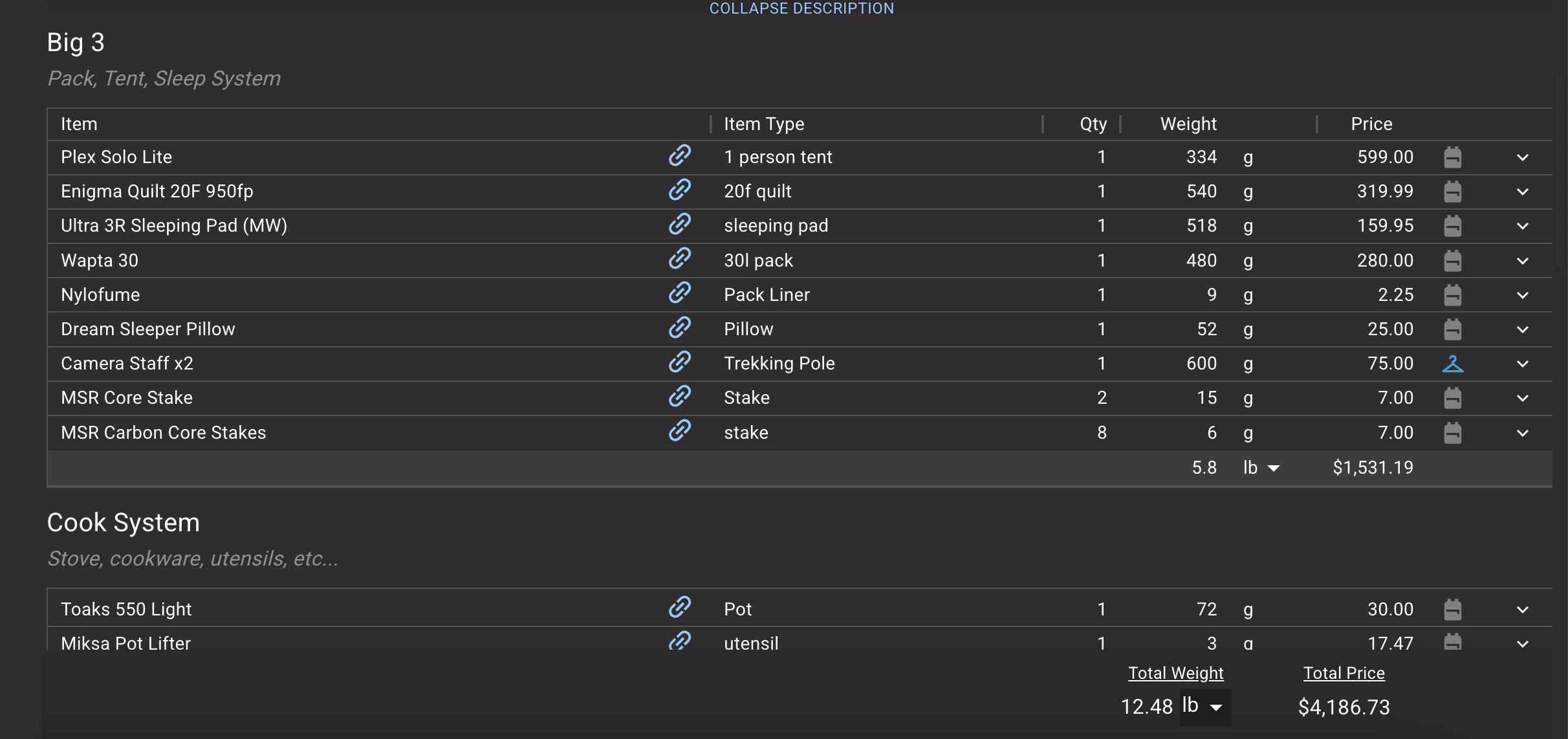Open the Total Weight unit dropdown
Image resolution: width=1568 pixels, height=739 pixels.
1204,707
